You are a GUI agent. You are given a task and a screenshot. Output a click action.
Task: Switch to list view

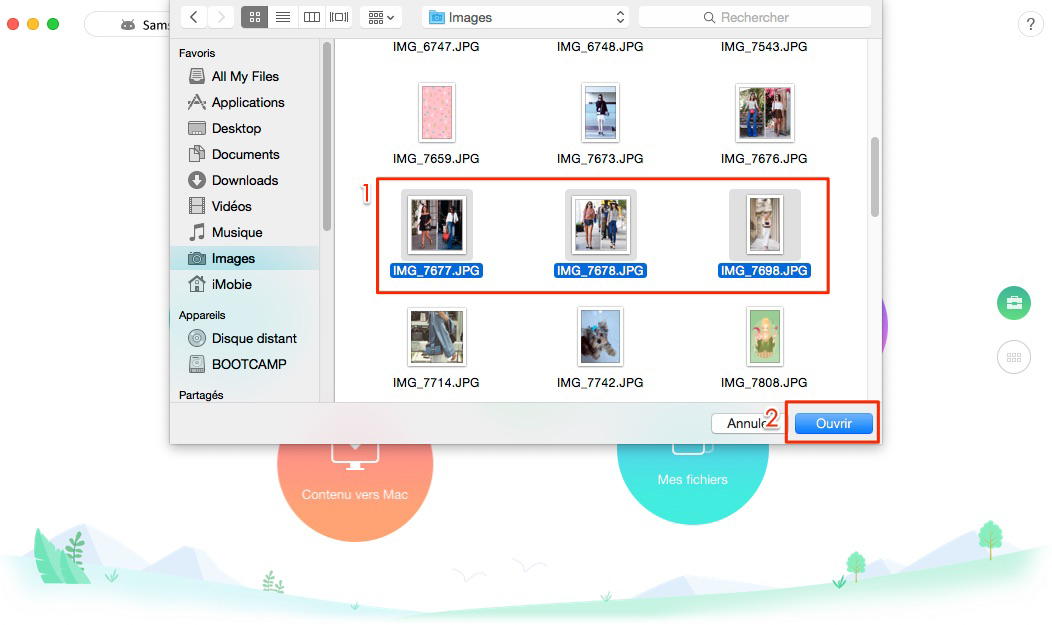tap(283, 17)
